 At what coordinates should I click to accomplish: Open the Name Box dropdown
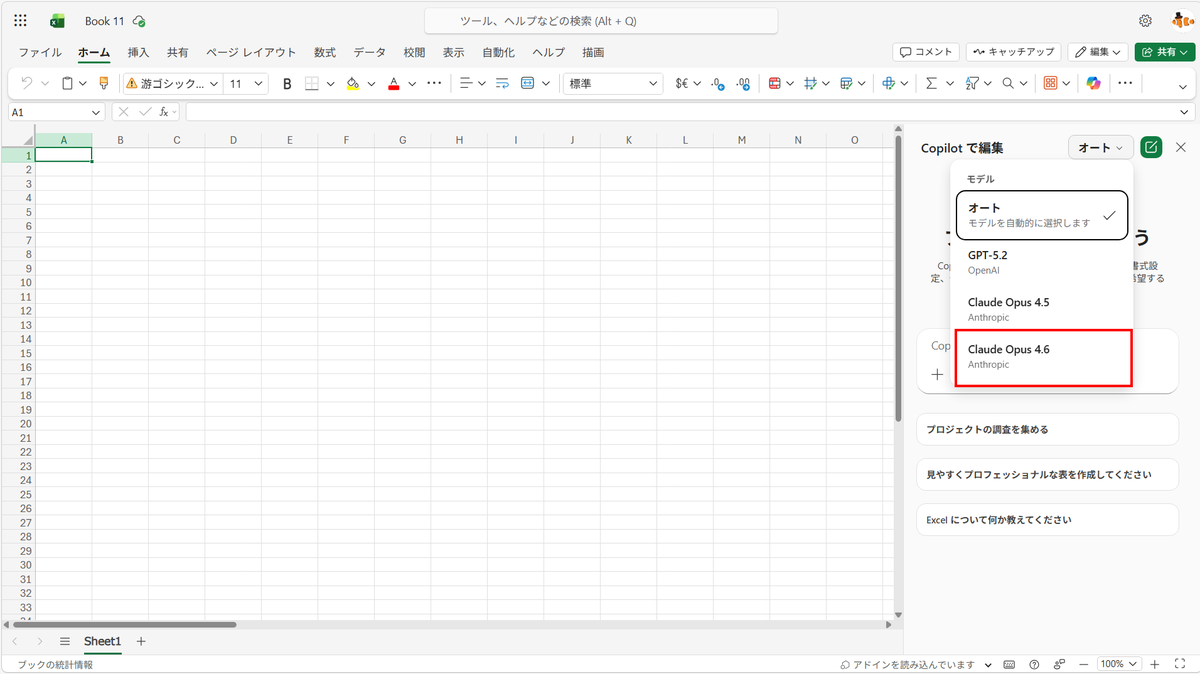tap(96, 113)
